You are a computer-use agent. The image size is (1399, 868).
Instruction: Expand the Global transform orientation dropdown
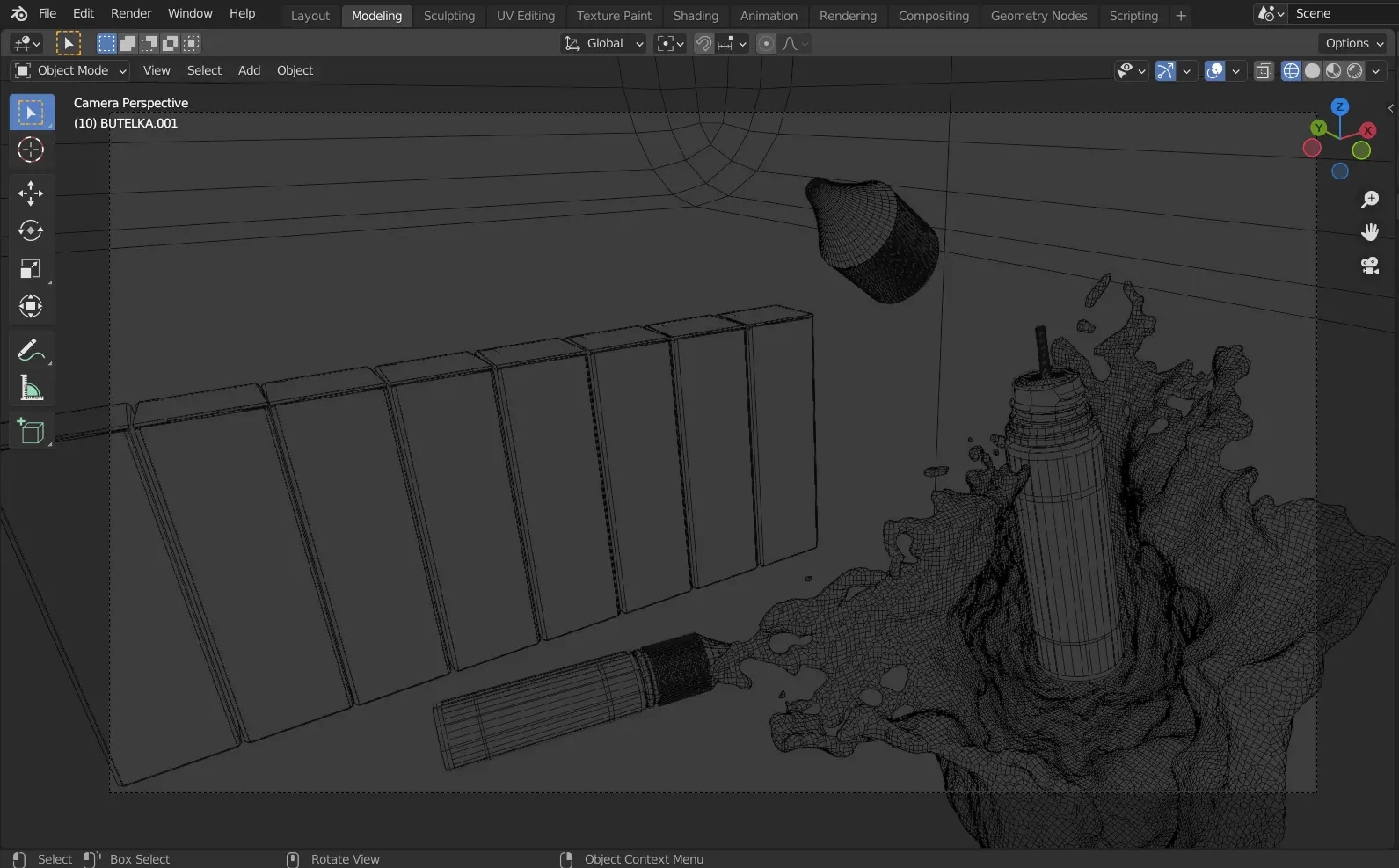(x=604, y=44)
